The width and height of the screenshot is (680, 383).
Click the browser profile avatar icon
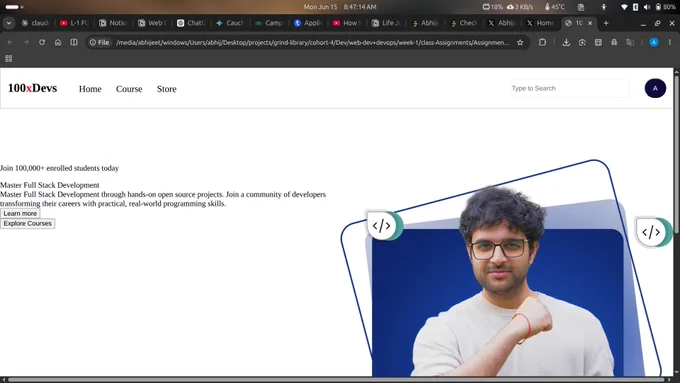[654, 42]
